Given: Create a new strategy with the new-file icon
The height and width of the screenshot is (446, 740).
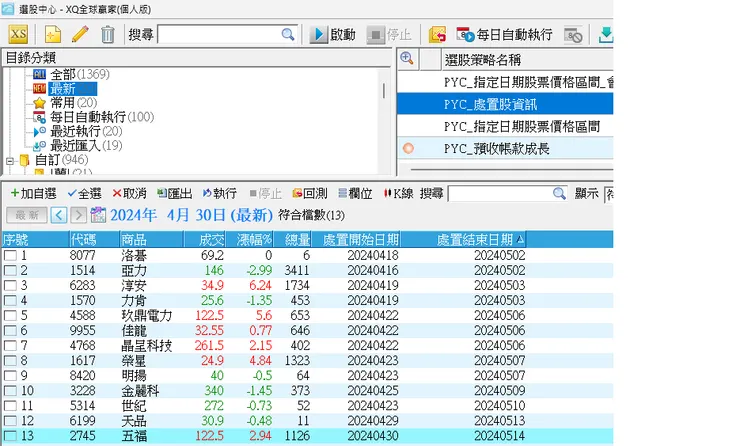Looking at the screenshot, I should click(53, 34).
